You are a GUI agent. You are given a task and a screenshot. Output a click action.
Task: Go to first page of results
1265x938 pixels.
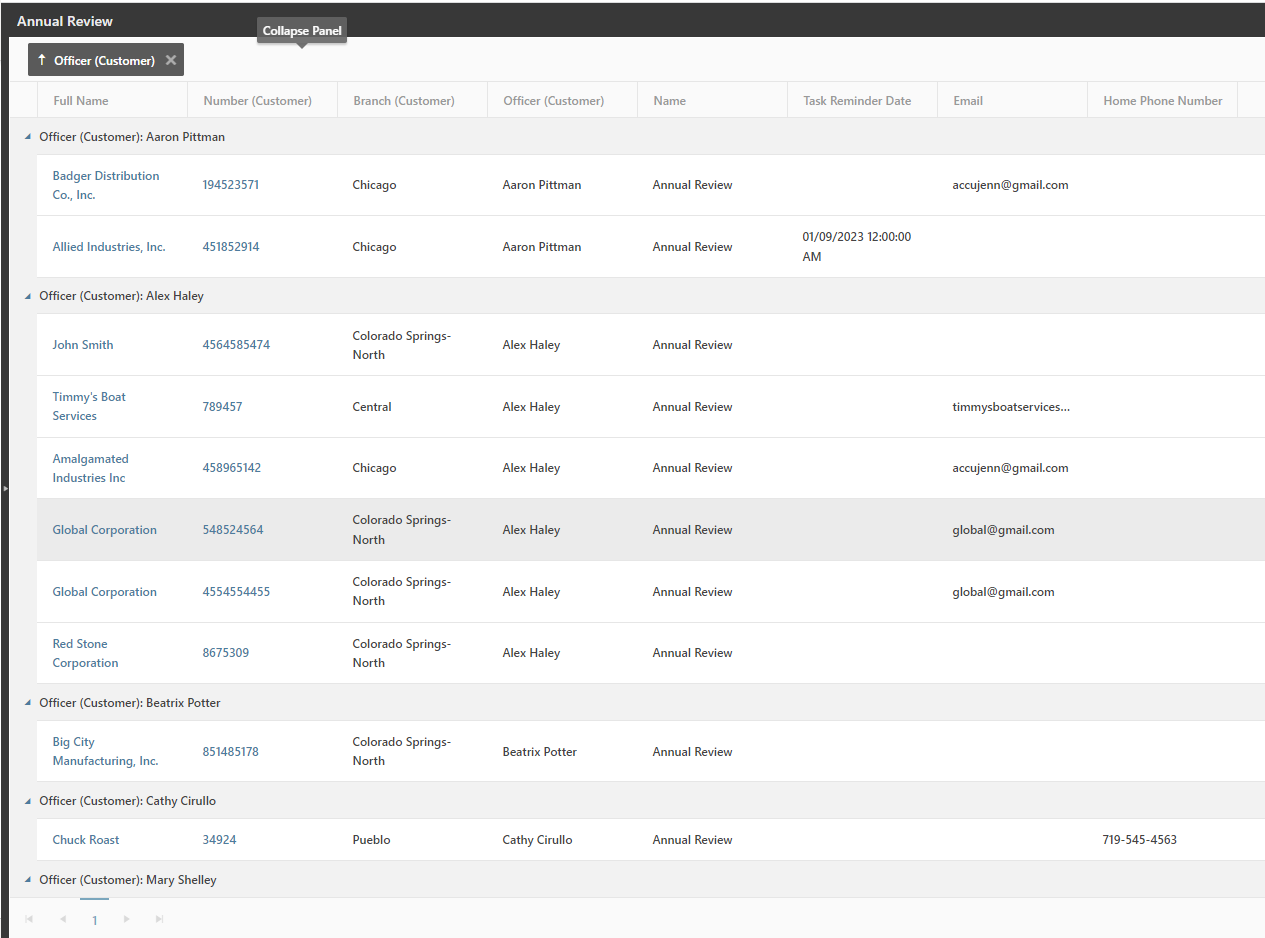(x=29, y=919)
